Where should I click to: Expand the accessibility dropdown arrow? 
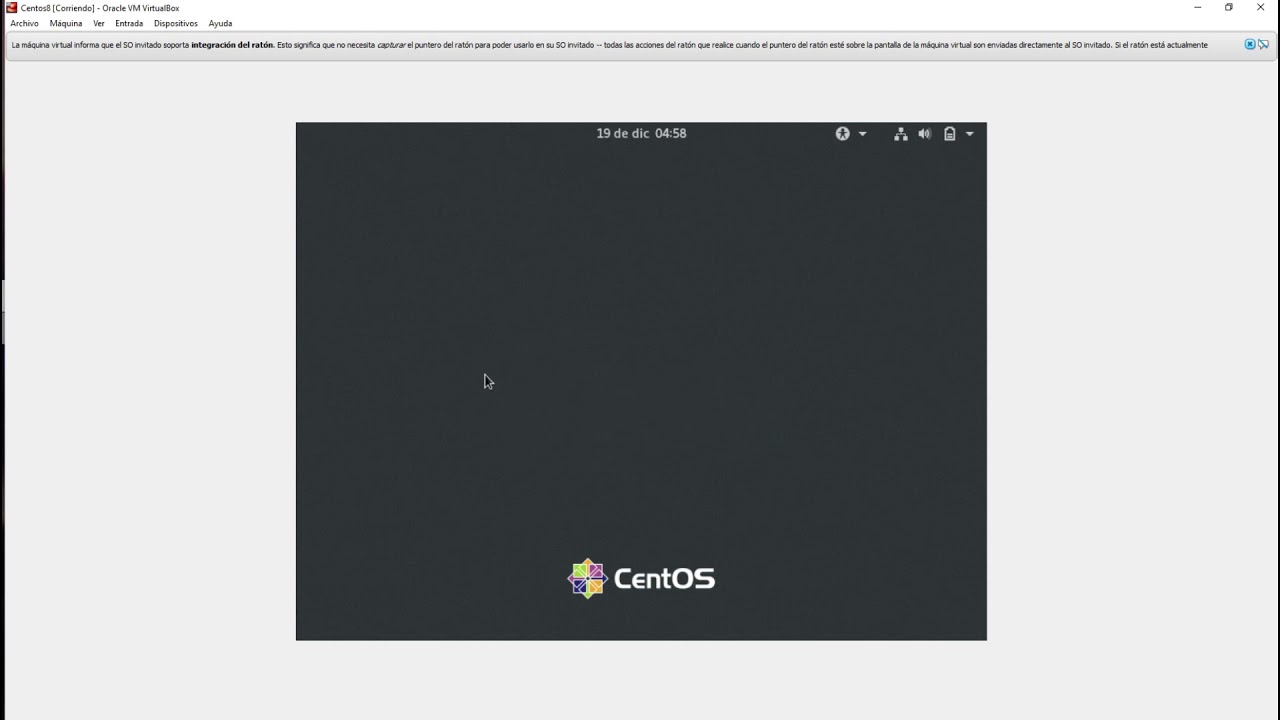point(863,134)
